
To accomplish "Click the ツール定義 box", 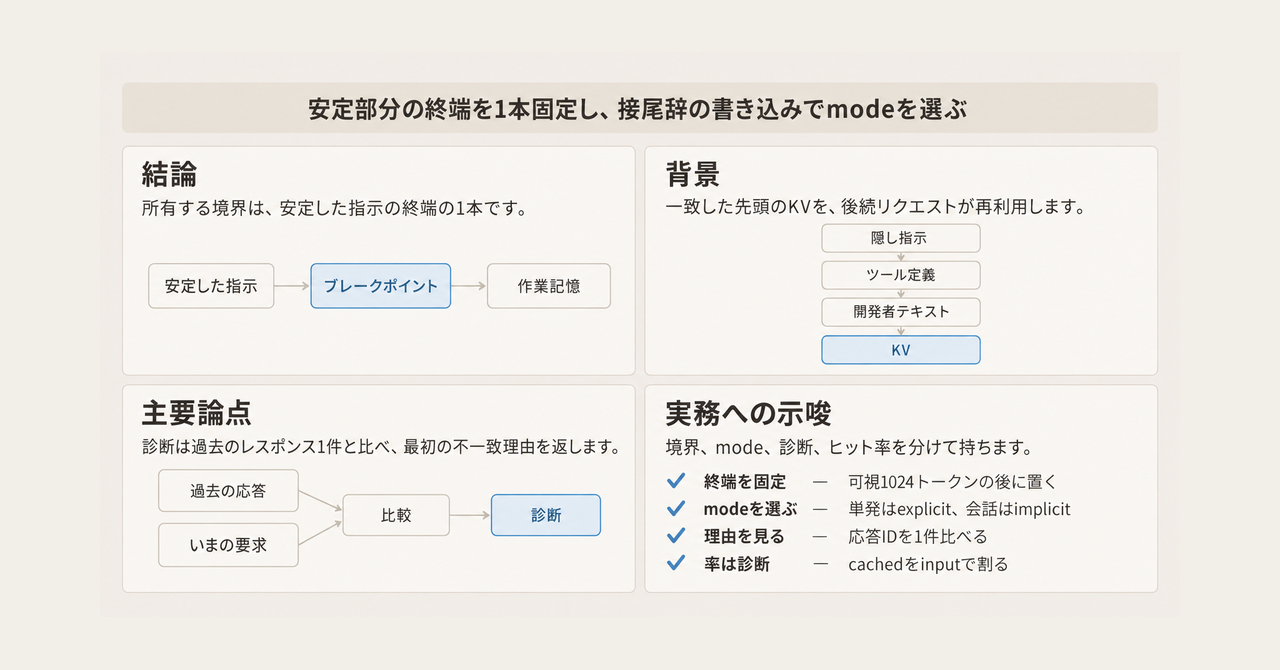I will point(901,275).
